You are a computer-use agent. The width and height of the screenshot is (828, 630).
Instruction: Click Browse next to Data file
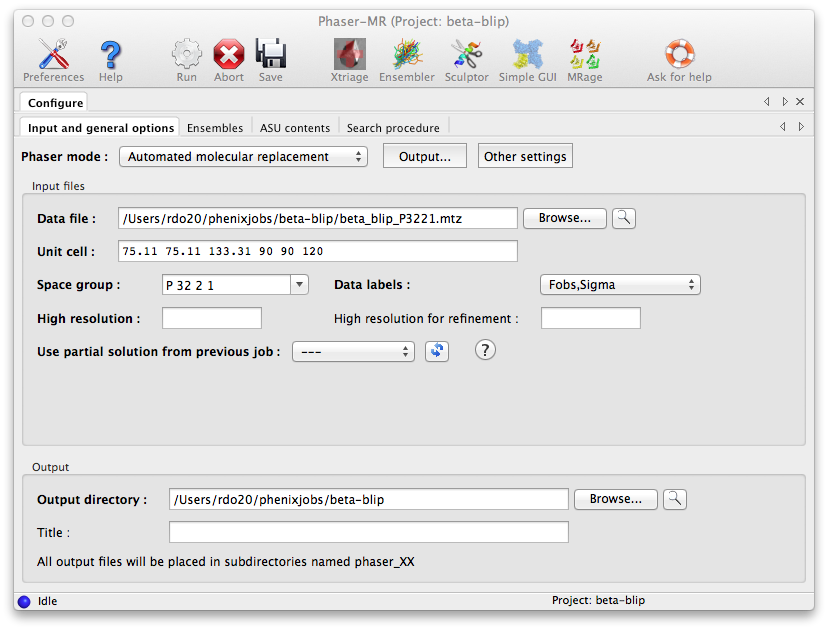[x=564, y=218]
